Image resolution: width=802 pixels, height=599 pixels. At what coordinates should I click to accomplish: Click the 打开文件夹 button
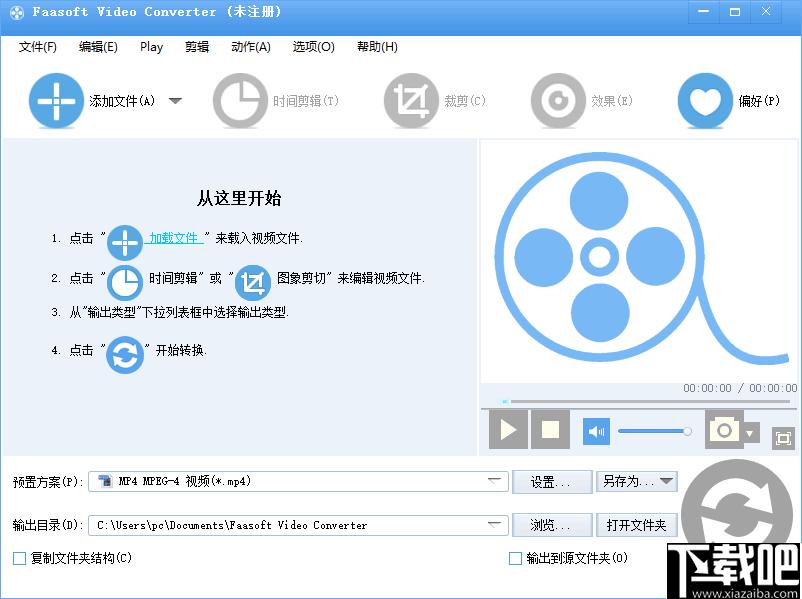click(637, 525)
